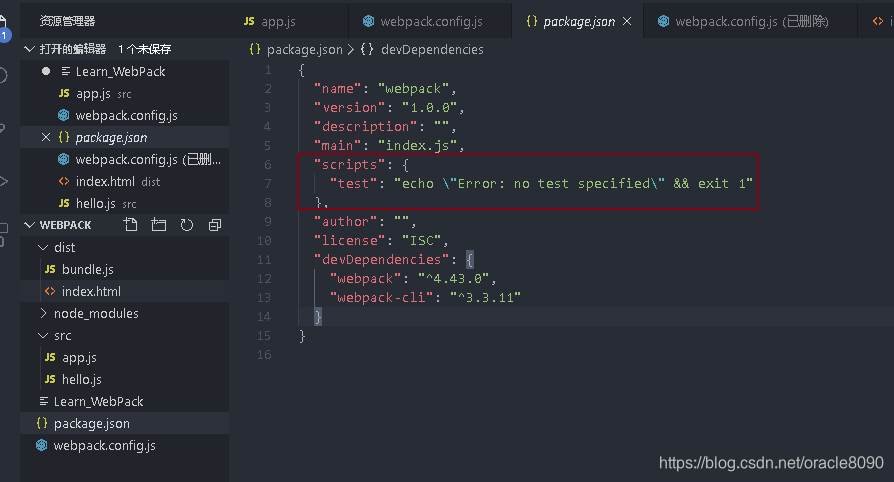Image resolution: width=894 pixels, height=482 pixels.
Task: Click the "main" value "index.js"
Action: coord(417,145)
